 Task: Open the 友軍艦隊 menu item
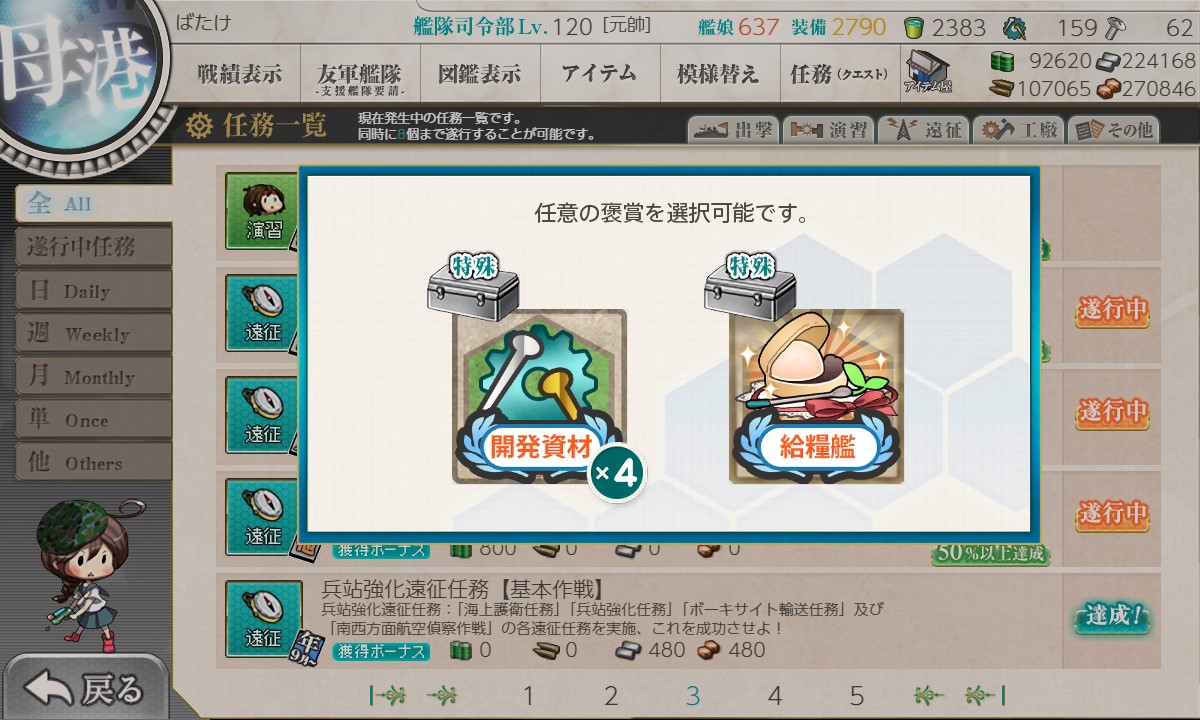(x=359, y=73)
